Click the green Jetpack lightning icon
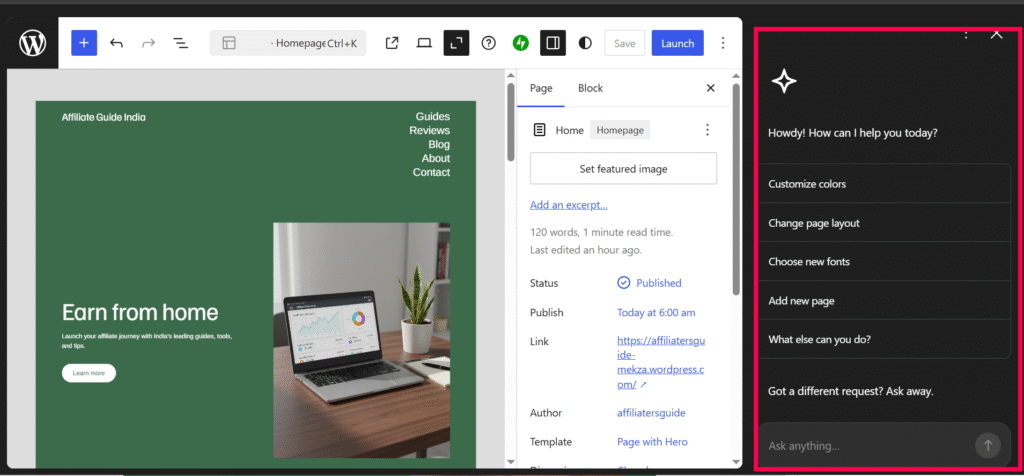 (x=520, y=43)
